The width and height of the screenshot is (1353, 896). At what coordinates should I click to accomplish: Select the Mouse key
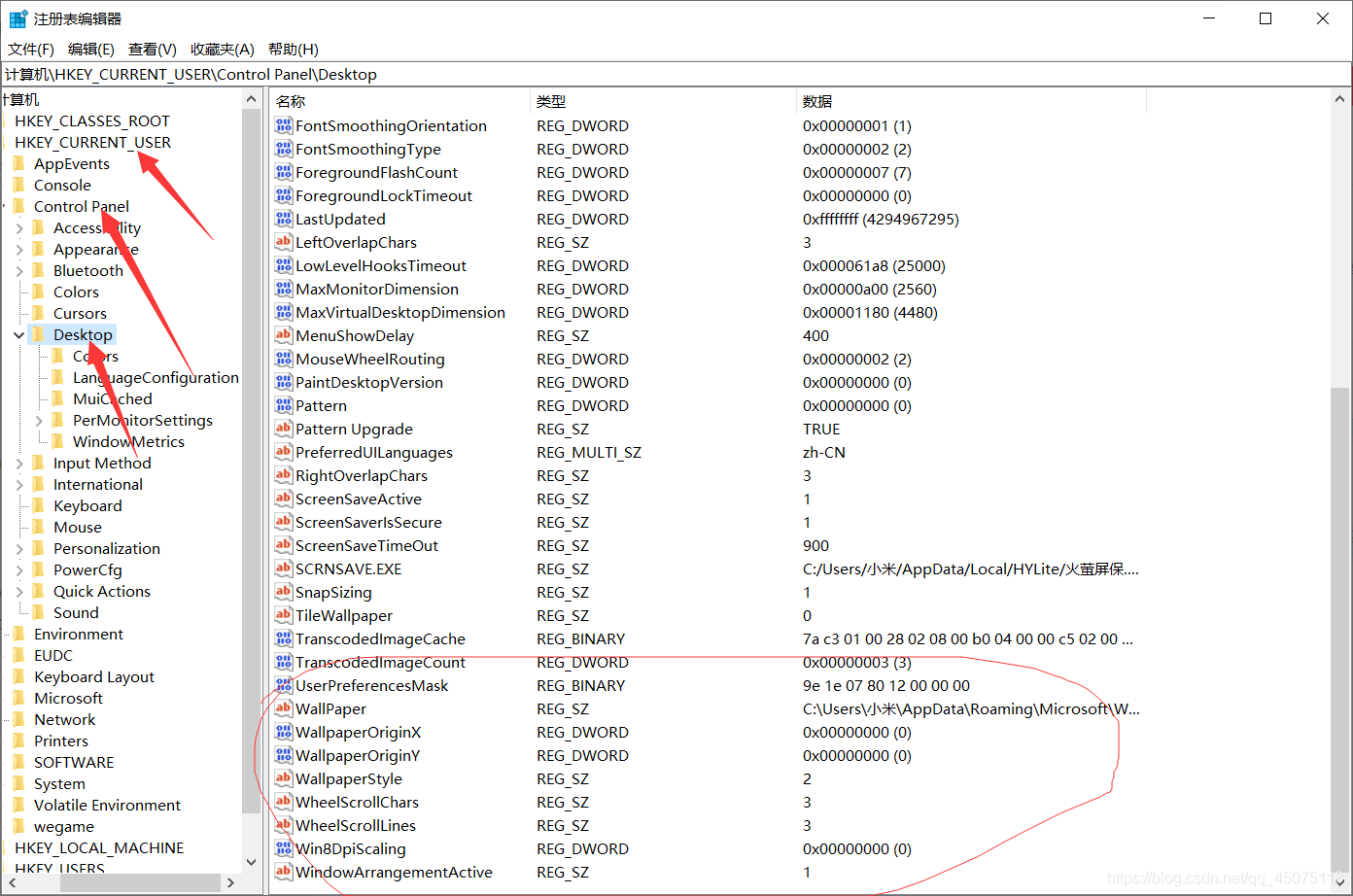pos(78,527)
